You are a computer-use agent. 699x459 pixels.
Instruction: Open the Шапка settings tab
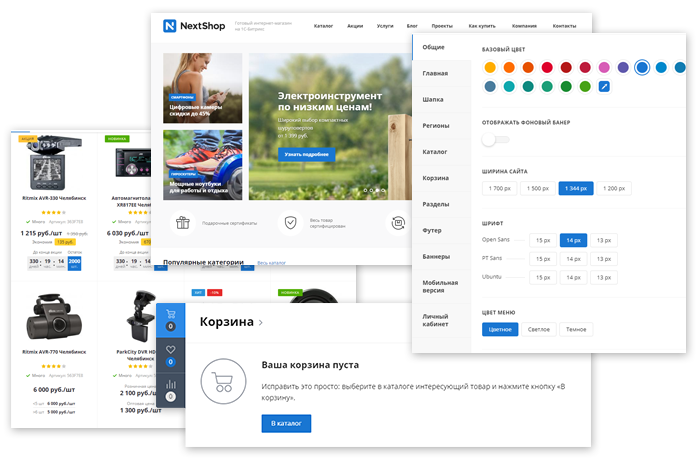pyautogui.click(x=434, y=99)
